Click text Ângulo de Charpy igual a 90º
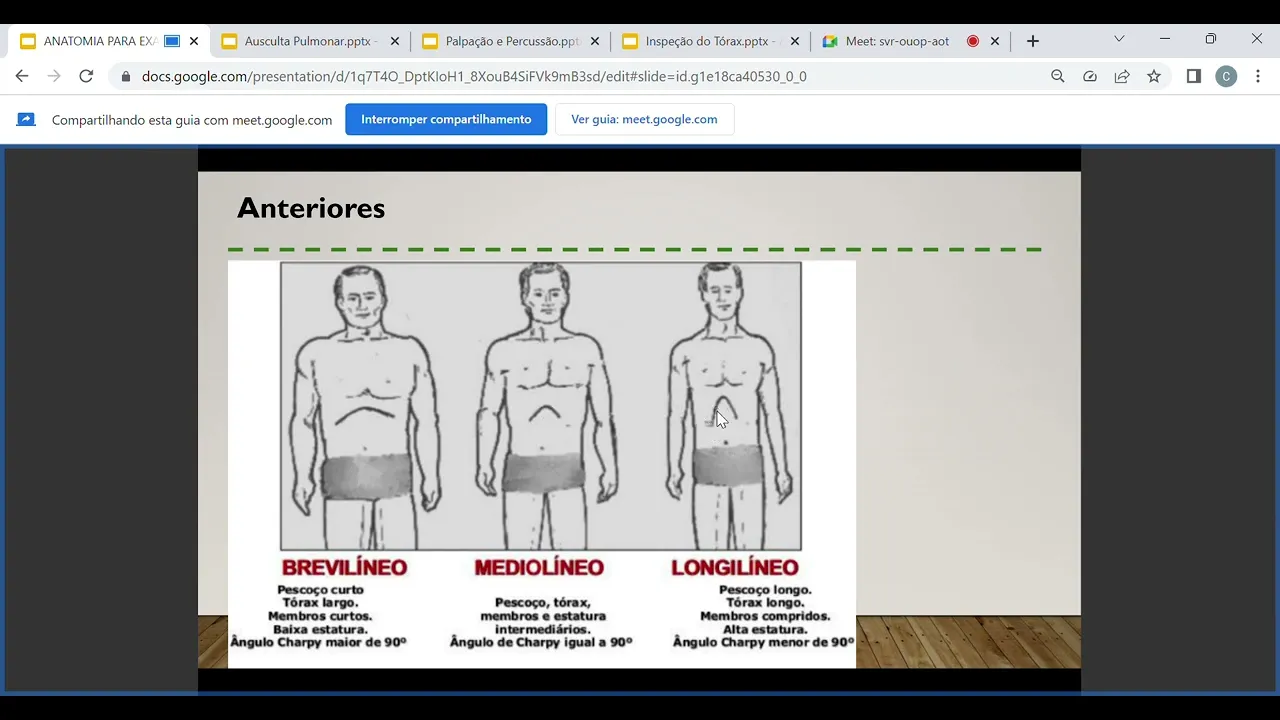Viewport: 1280px width, 720px height. (x=541, y=643)
